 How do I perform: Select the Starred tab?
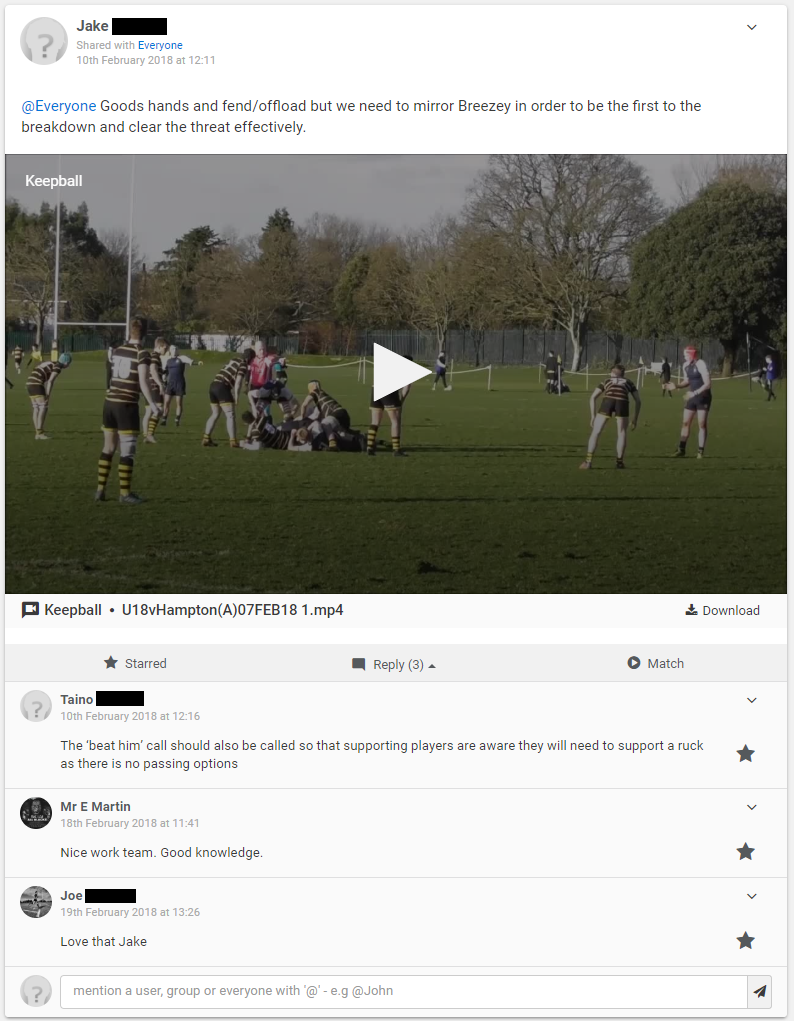pos(135,664)
